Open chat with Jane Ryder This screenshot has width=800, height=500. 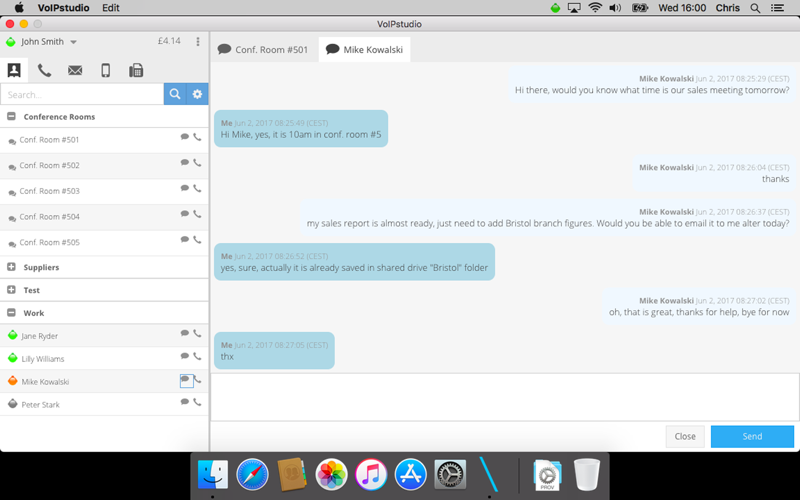point(185,333)
